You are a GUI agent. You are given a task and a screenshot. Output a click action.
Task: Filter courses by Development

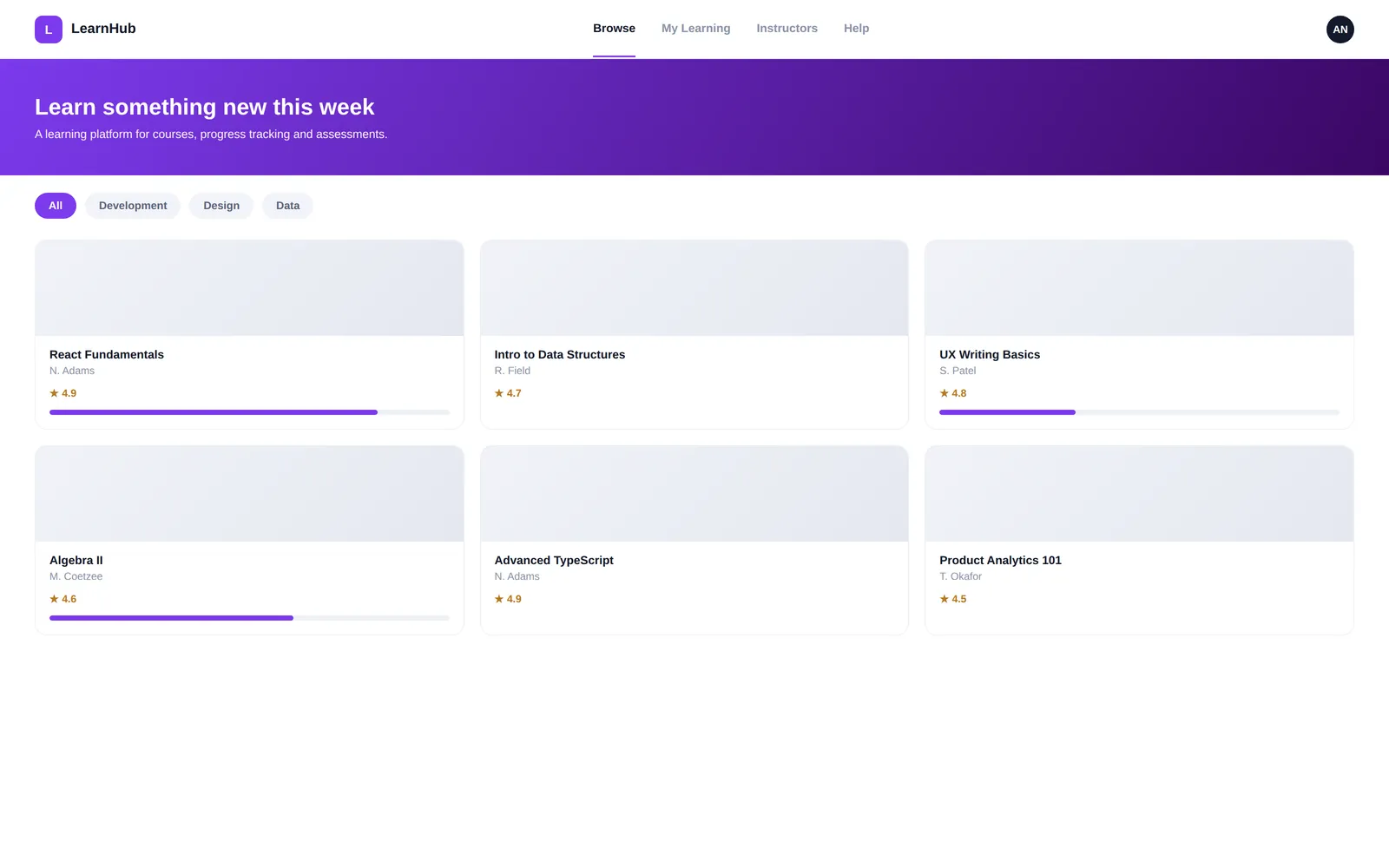coord(133,206)
